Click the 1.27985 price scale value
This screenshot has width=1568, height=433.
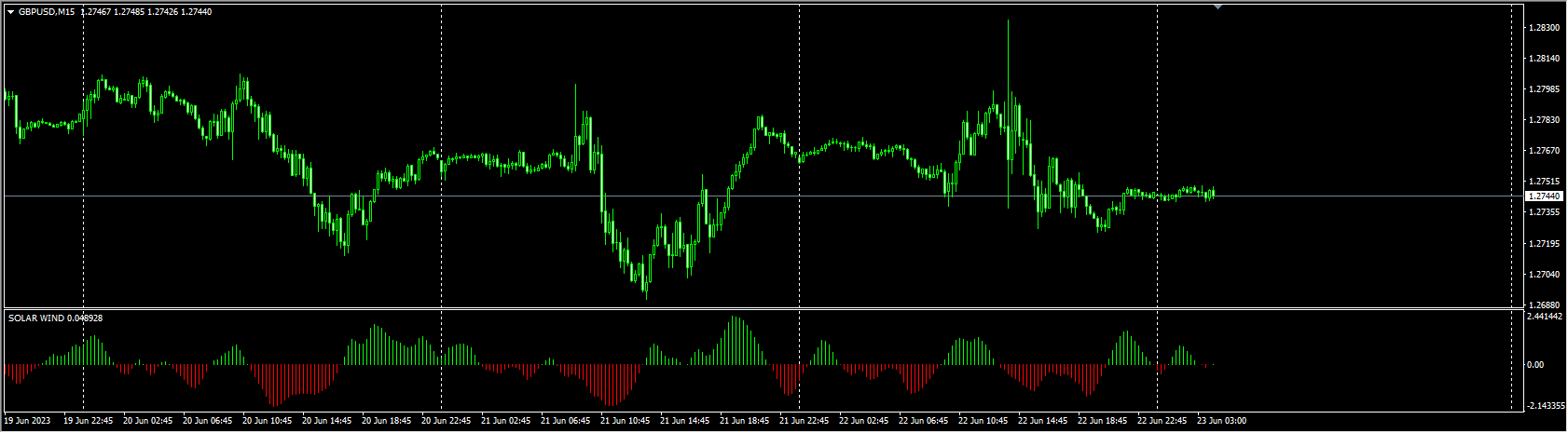click(1544, 89)
